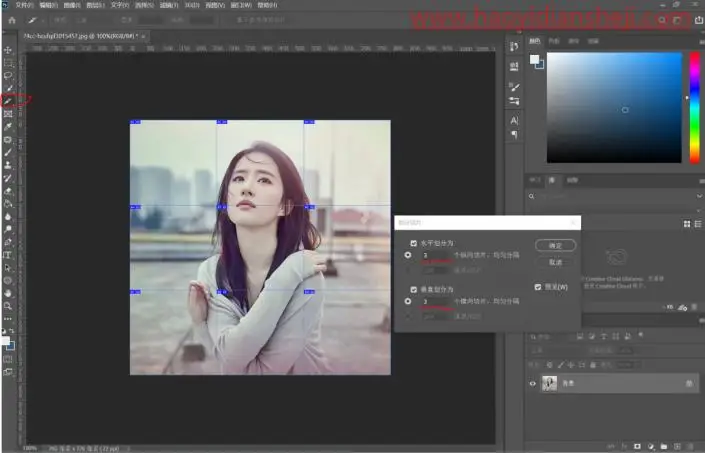Create a new layer from Layers panel
The image size is (705, 453).
[677, 447]
